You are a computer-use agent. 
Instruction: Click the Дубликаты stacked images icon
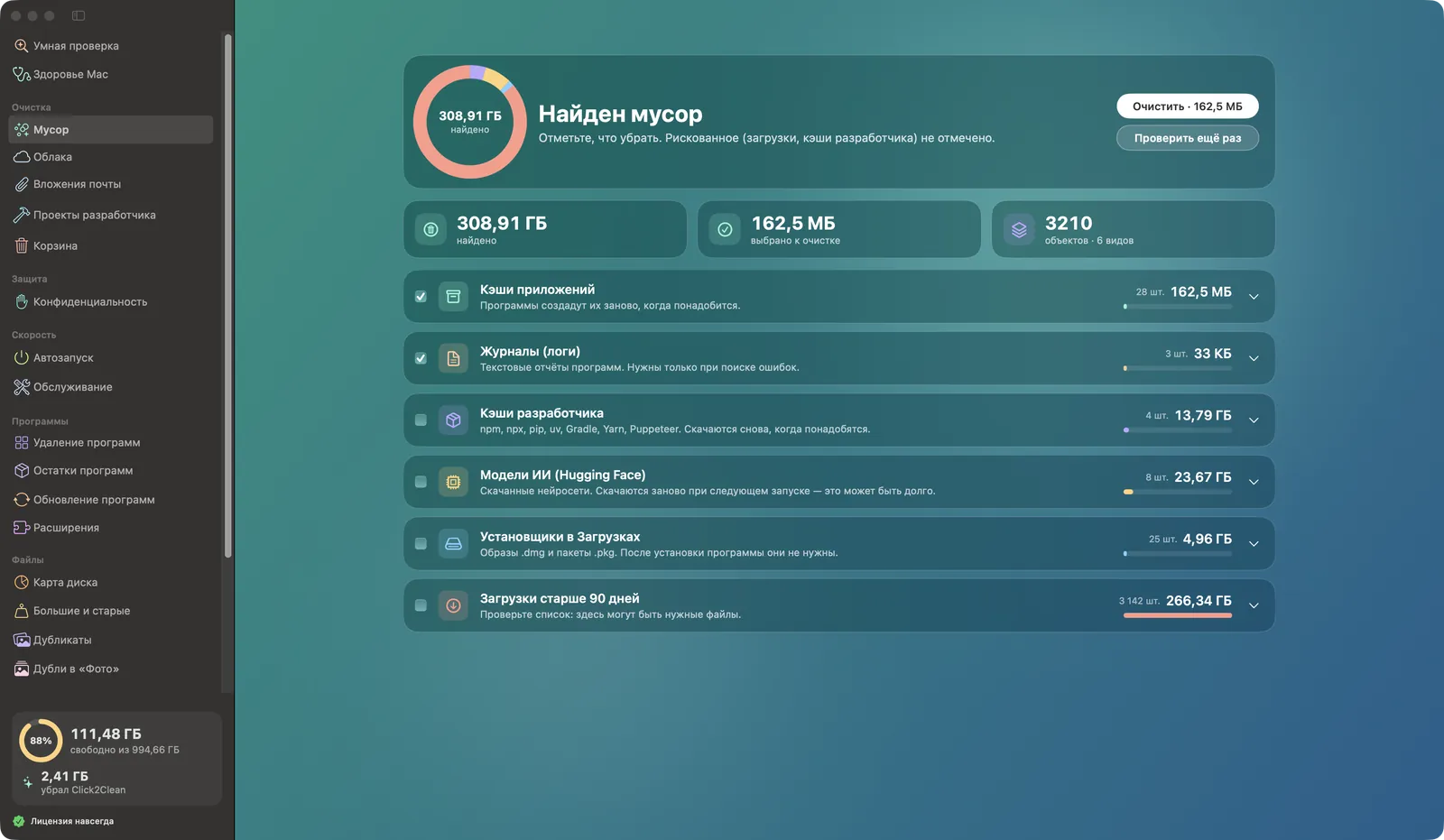[x=22, y=640]
